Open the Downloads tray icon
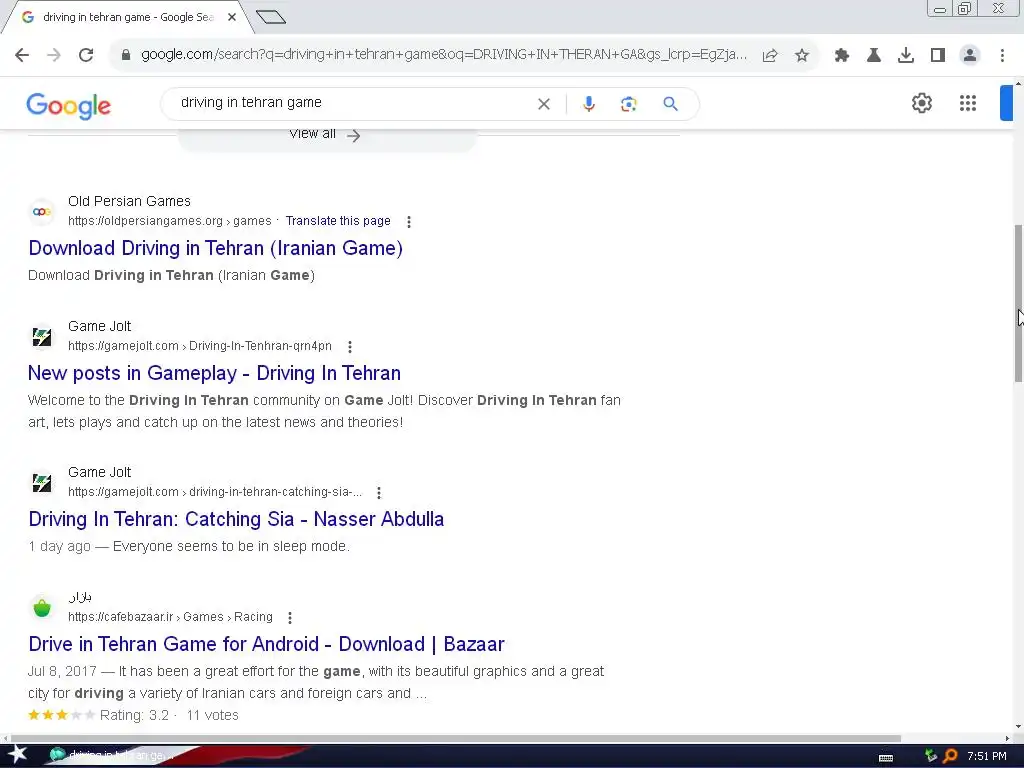 (906, 56)
